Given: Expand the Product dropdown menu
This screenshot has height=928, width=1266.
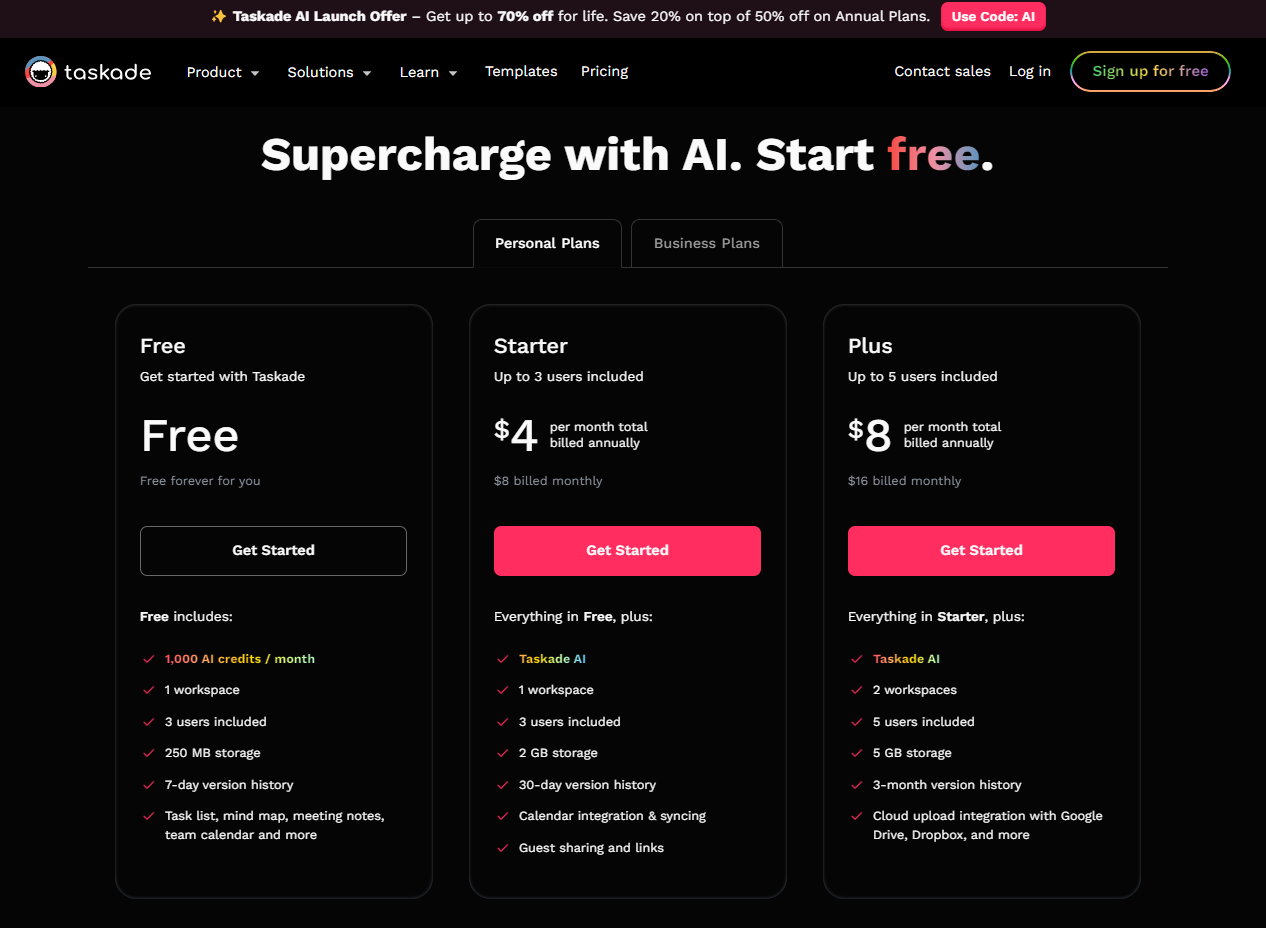Looking at the screenshot, I should 223,72.
